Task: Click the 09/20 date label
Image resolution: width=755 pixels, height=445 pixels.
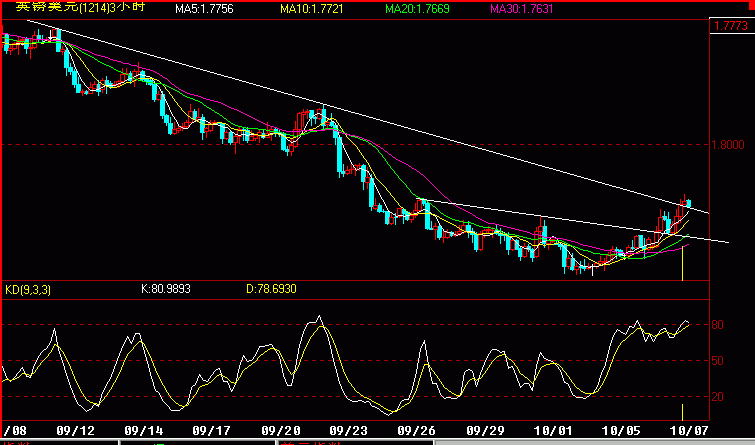Action: (281, 430)
